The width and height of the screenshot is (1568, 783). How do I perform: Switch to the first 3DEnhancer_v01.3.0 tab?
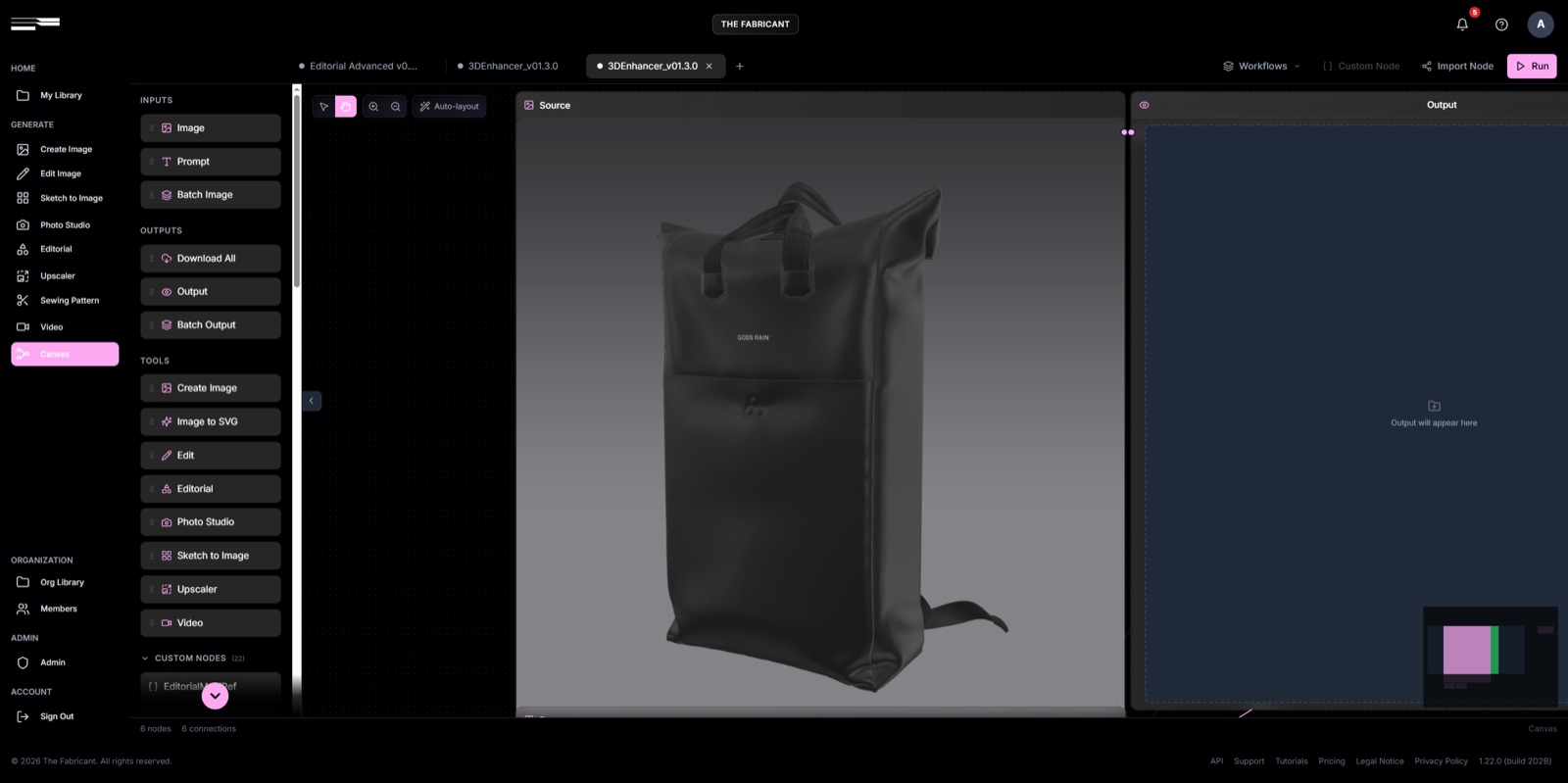coord(508,67)
